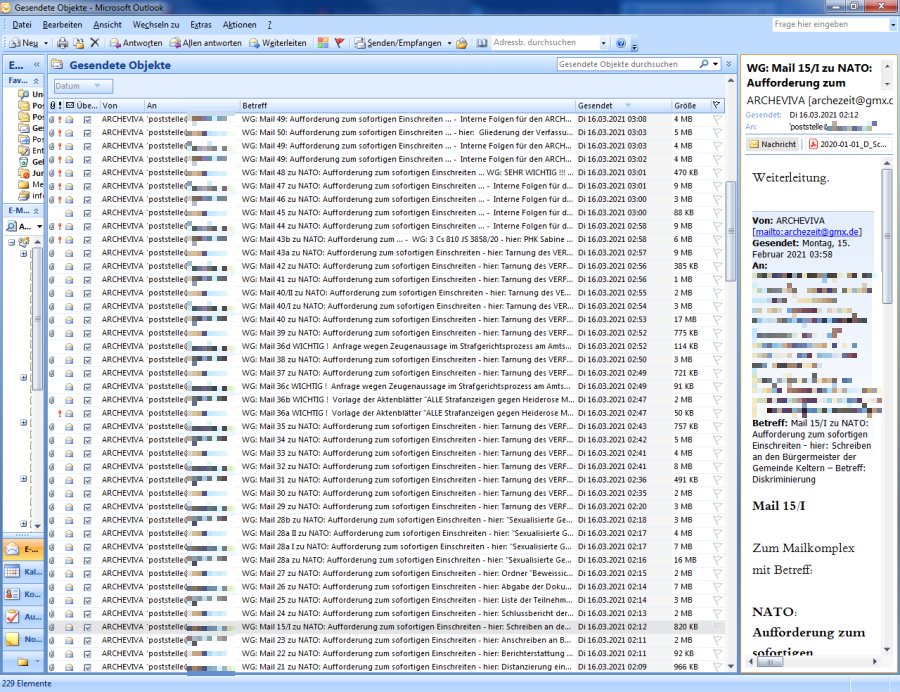Toggle the checkbox on the Mail 42 row
Viewport: 900px width, 692px height.
pyautogui.click(x=87, y=266)
